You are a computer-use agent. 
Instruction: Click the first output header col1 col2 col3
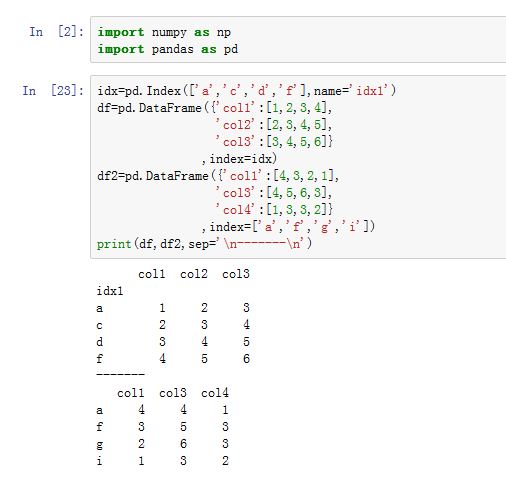(194, 274)
